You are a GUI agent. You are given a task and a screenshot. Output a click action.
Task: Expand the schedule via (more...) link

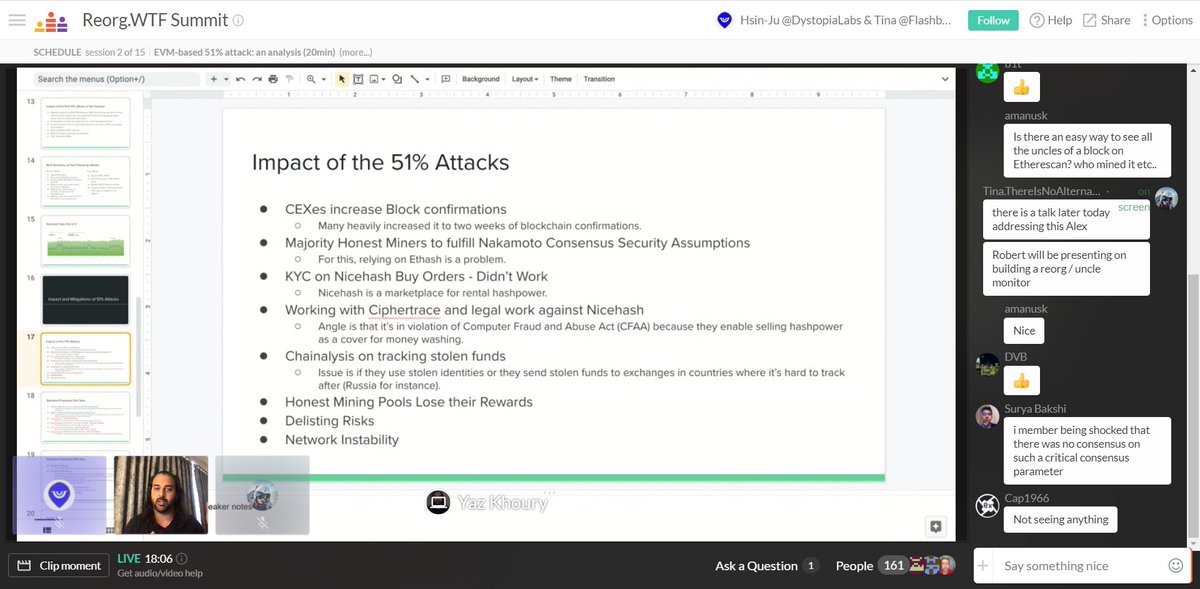click(356, 52)
